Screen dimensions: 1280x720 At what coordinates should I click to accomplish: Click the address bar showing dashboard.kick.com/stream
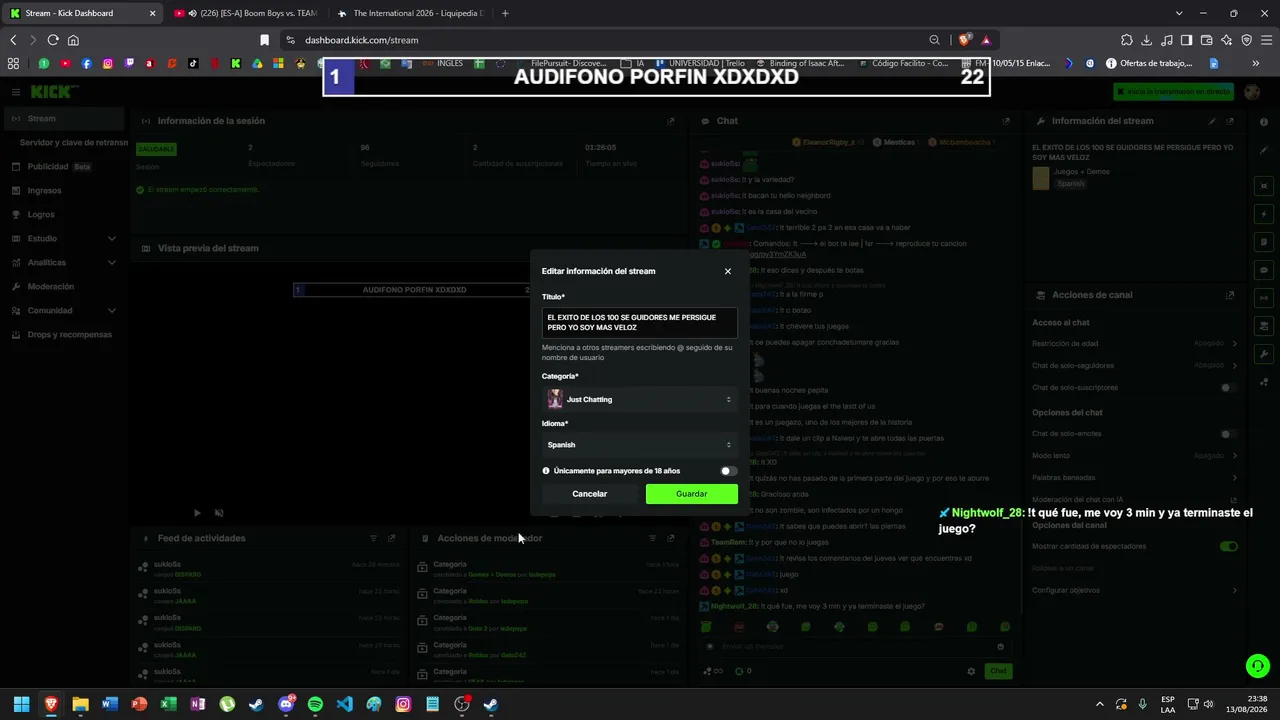point(610,40)
